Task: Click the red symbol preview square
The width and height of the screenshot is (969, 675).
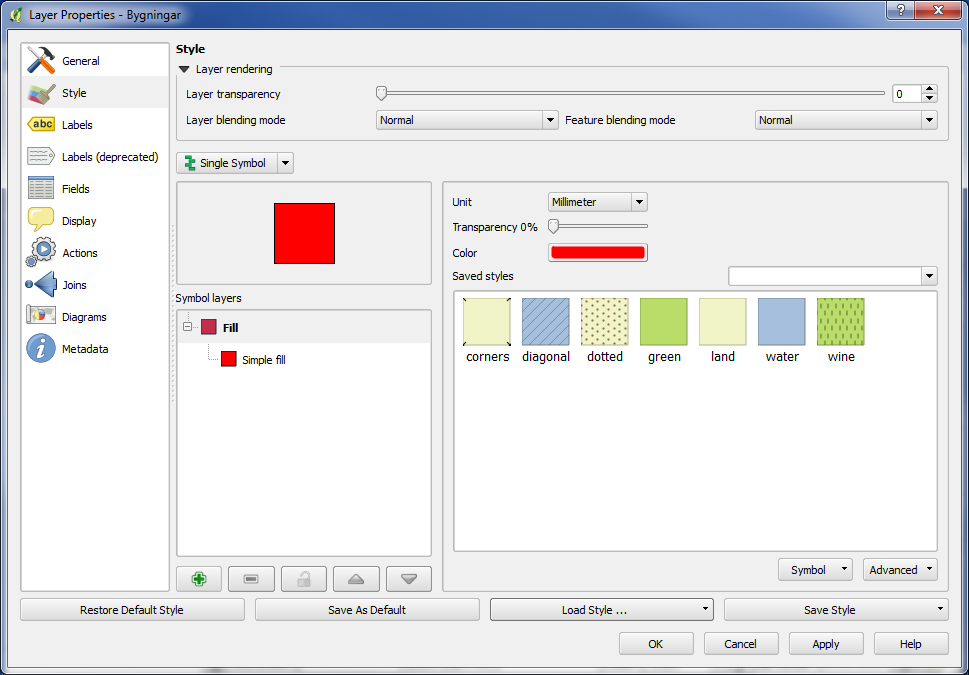Action: pos(305,233)
